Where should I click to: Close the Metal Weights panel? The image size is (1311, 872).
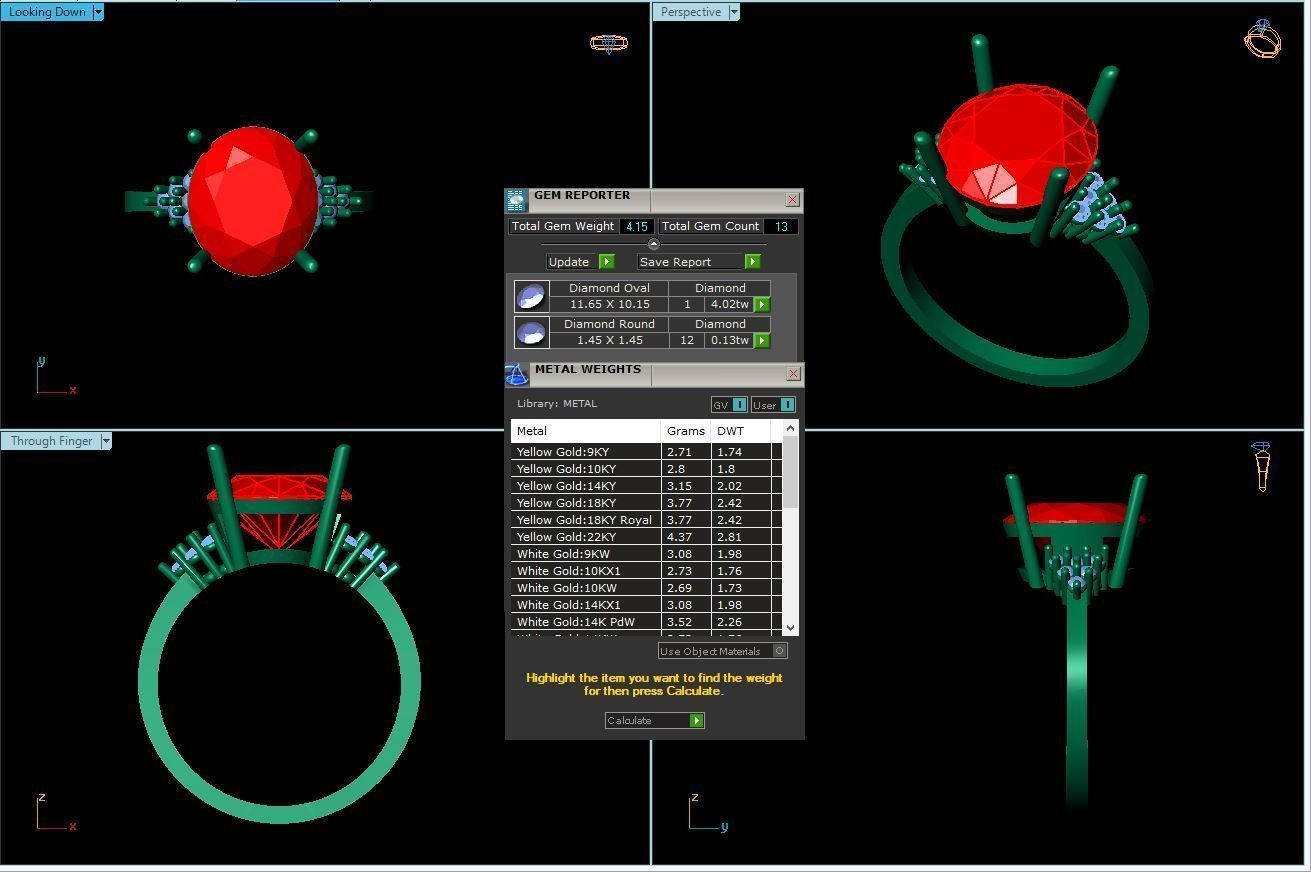[x=794, y=374]
